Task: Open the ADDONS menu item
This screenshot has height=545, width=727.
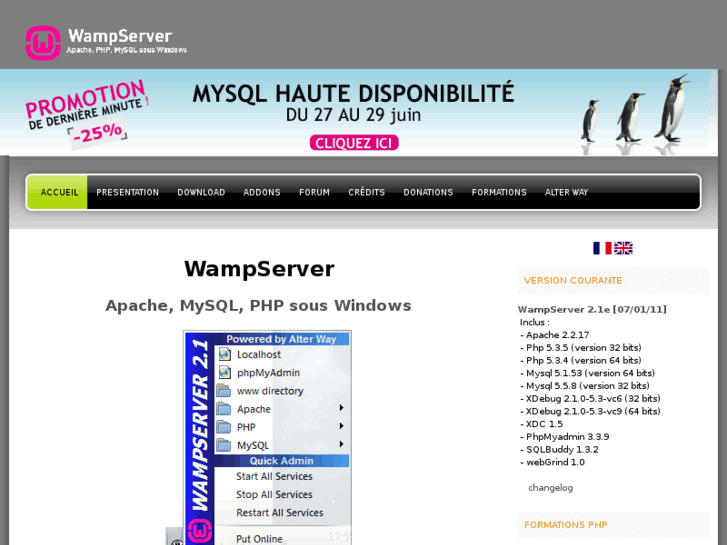Action: coord(262,192)
